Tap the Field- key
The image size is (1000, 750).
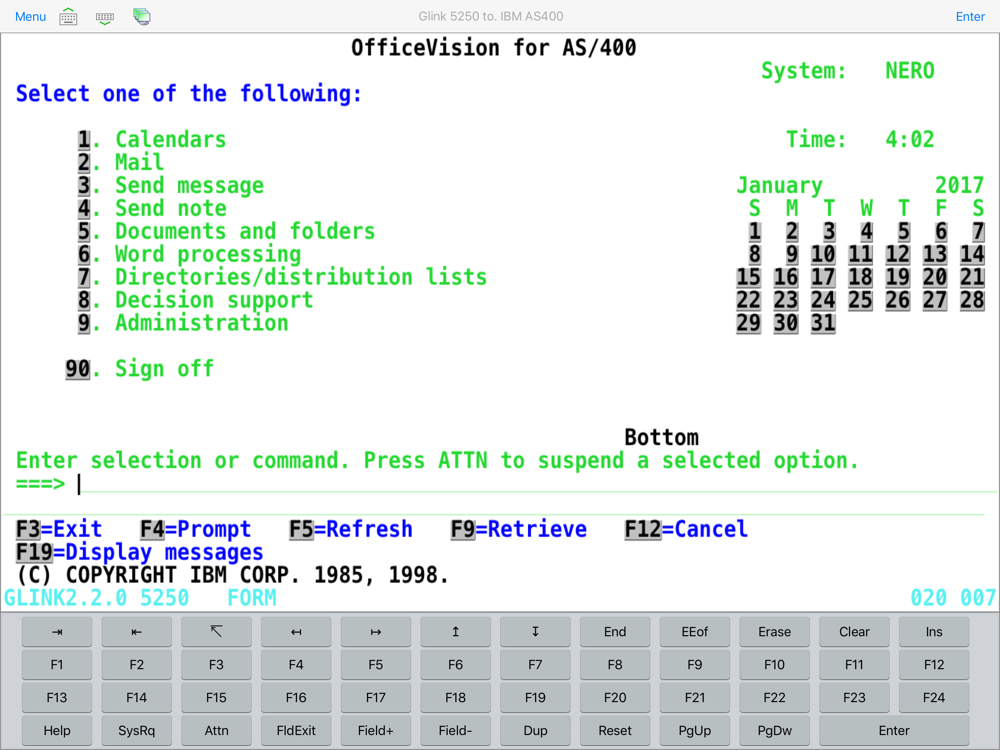(455, 731)
